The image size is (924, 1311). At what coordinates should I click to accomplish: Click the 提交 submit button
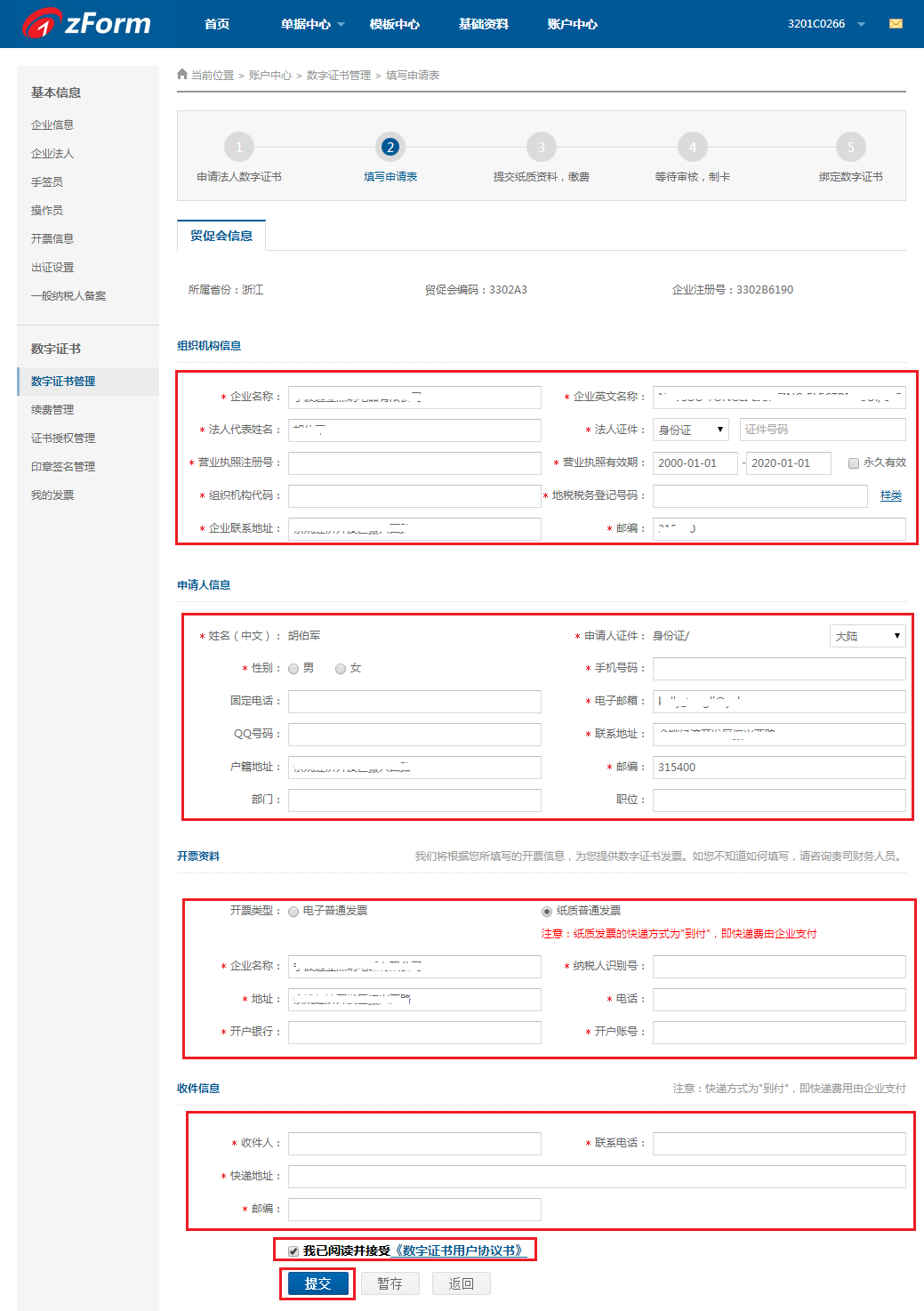click(x=317, y=1283)
